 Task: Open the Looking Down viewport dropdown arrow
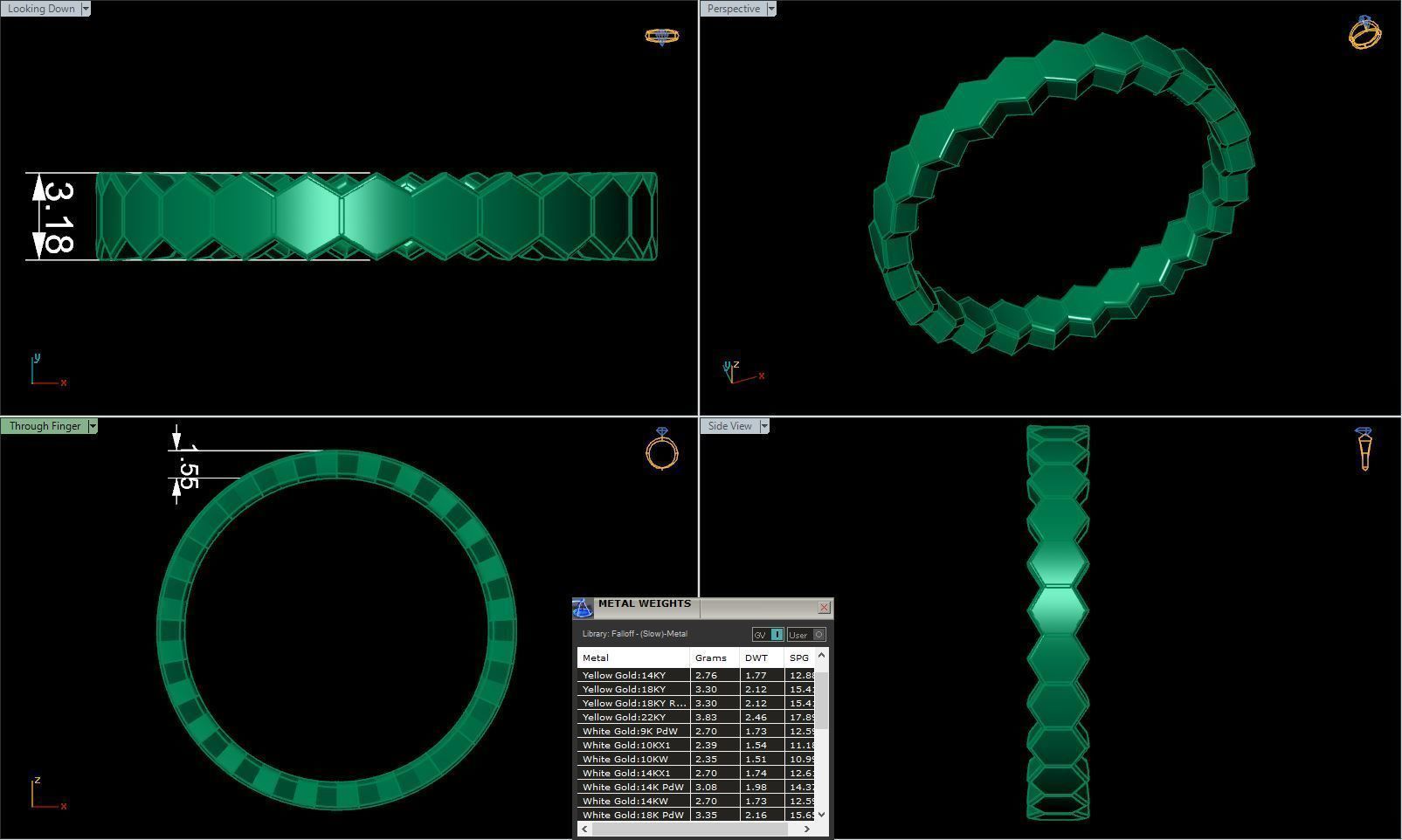(x=85, y=9)
